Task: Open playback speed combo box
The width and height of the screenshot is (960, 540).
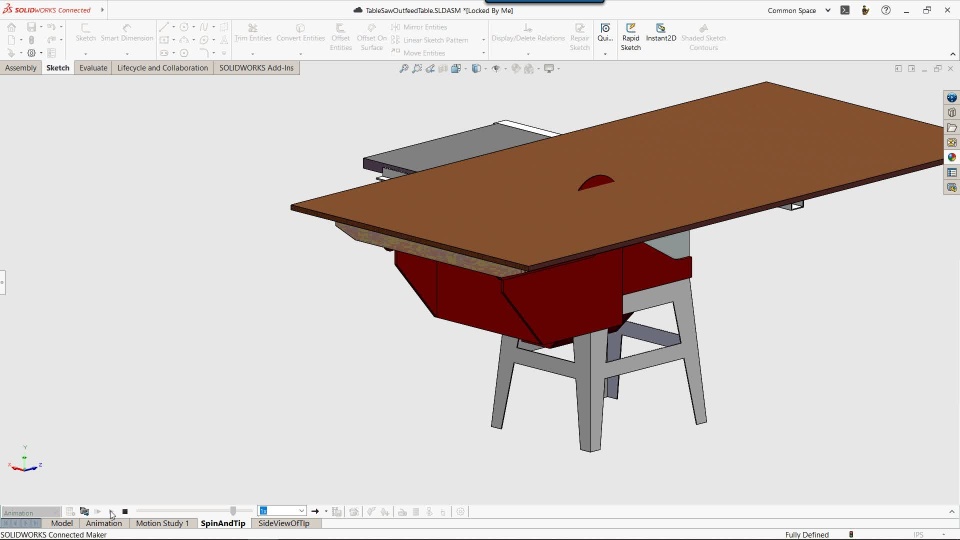Action: pyautogui.click(x=282, y=511)
